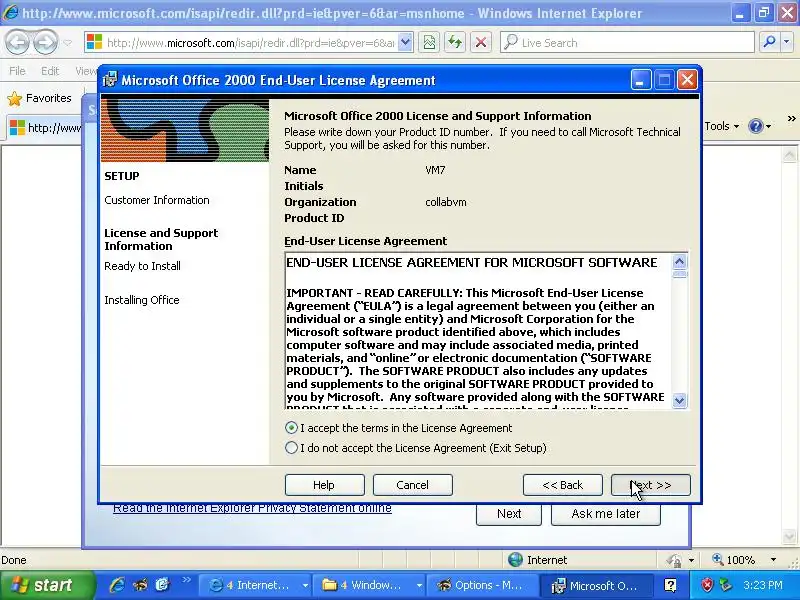The height and width of the screenshot is (600, 800).
Task: Click the EULA scrollbar thumb
Action: (680, 274)
